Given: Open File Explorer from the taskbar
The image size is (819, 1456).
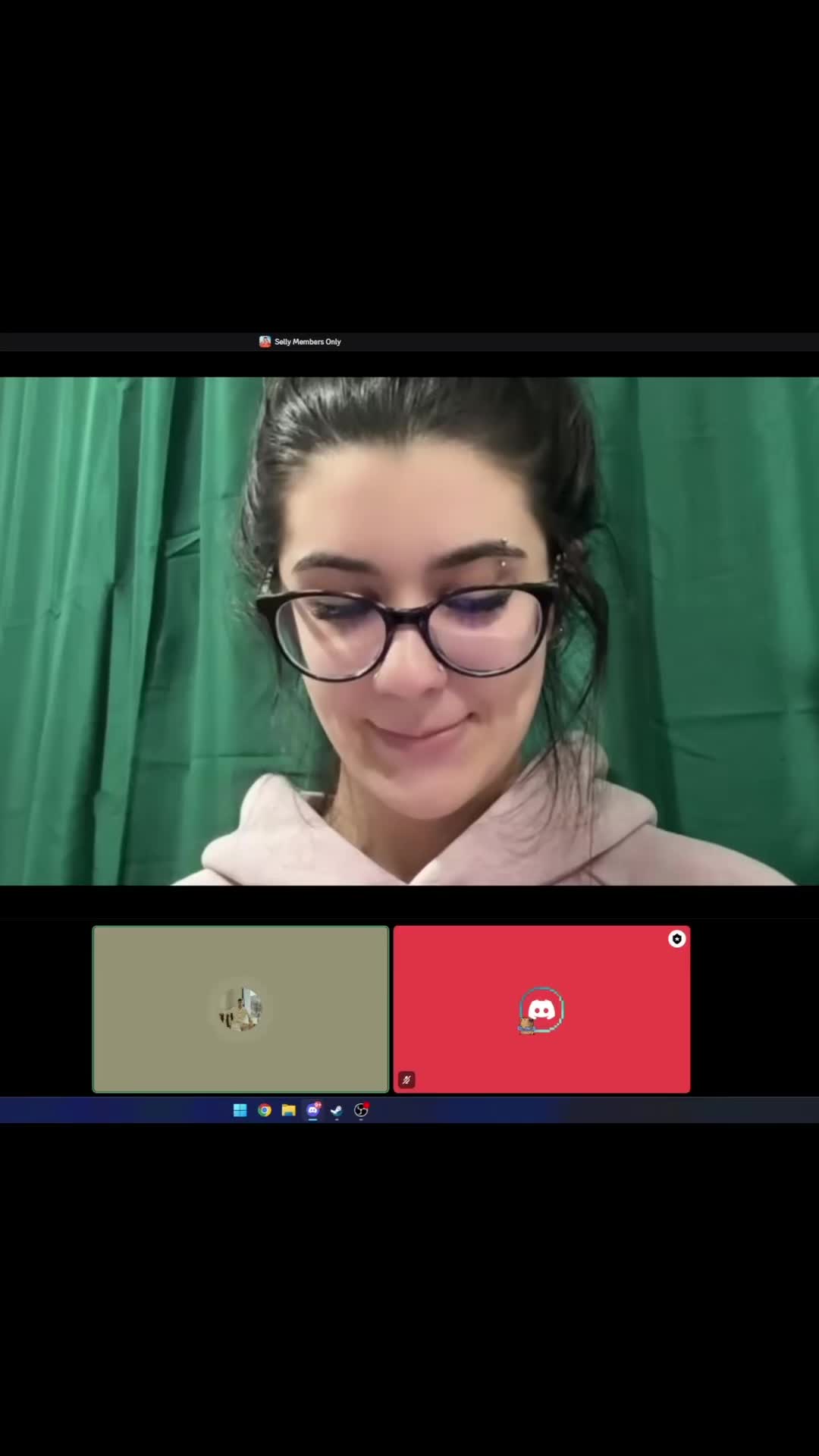Looking at the screenshot, I should point(289,1110).
